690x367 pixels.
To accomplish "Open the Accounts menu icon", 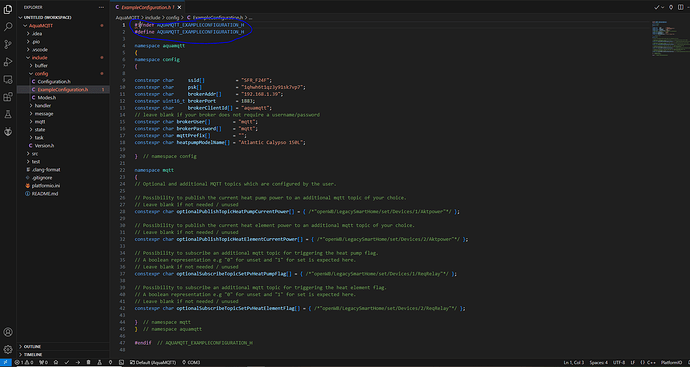I will pos(8,332).
